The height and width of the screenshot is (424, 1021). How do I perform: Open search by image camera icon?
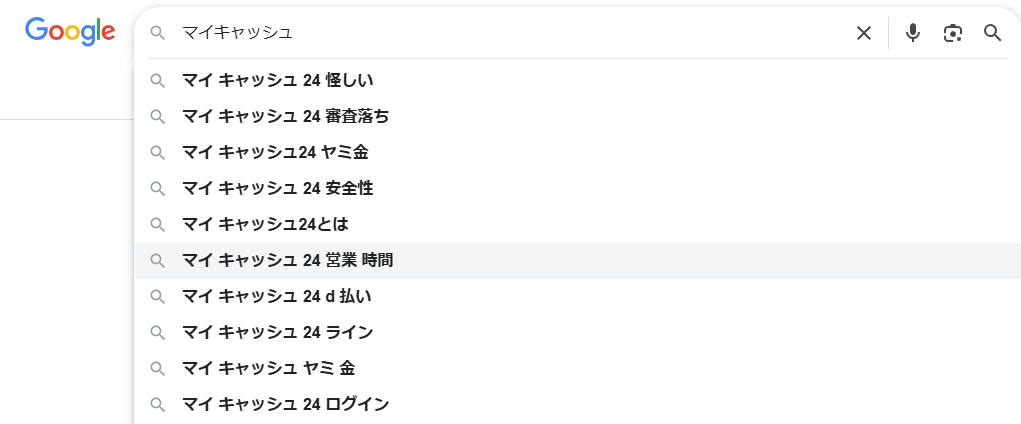953,33
